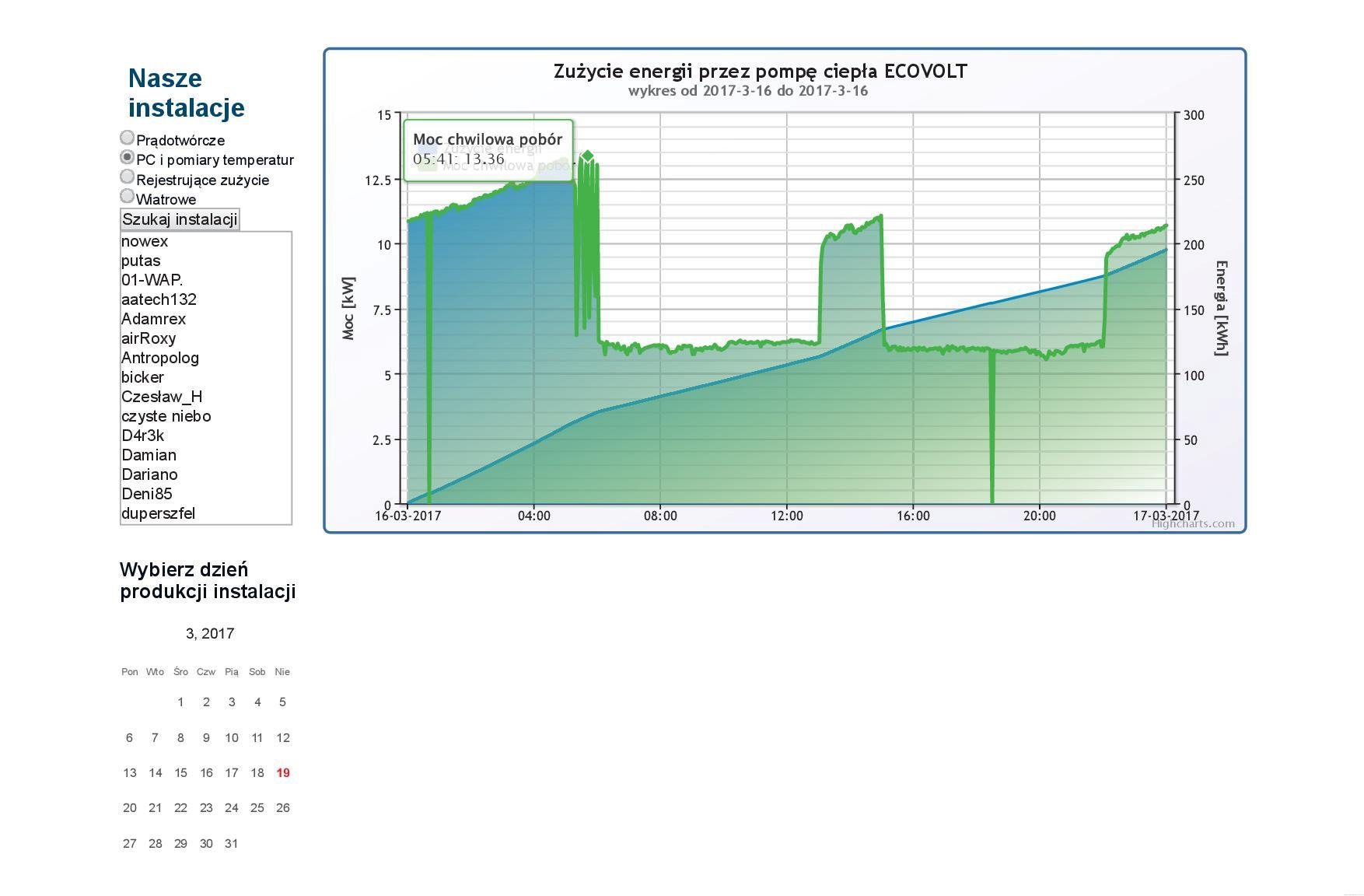The width and height of the screenshot is (1364, 896).
Task: Open calendar day 26
Action: pos(283,808)
